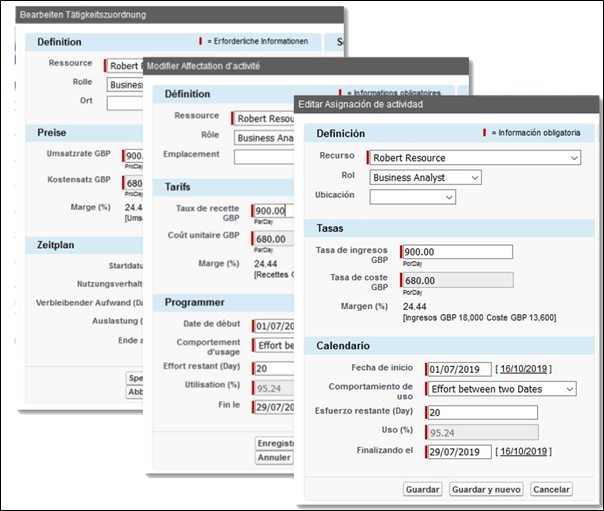This screenshot has width=604, height=511.
Task: Open the Recurso dropdown showing Robert Resource
Action: (x=474, y=158)
